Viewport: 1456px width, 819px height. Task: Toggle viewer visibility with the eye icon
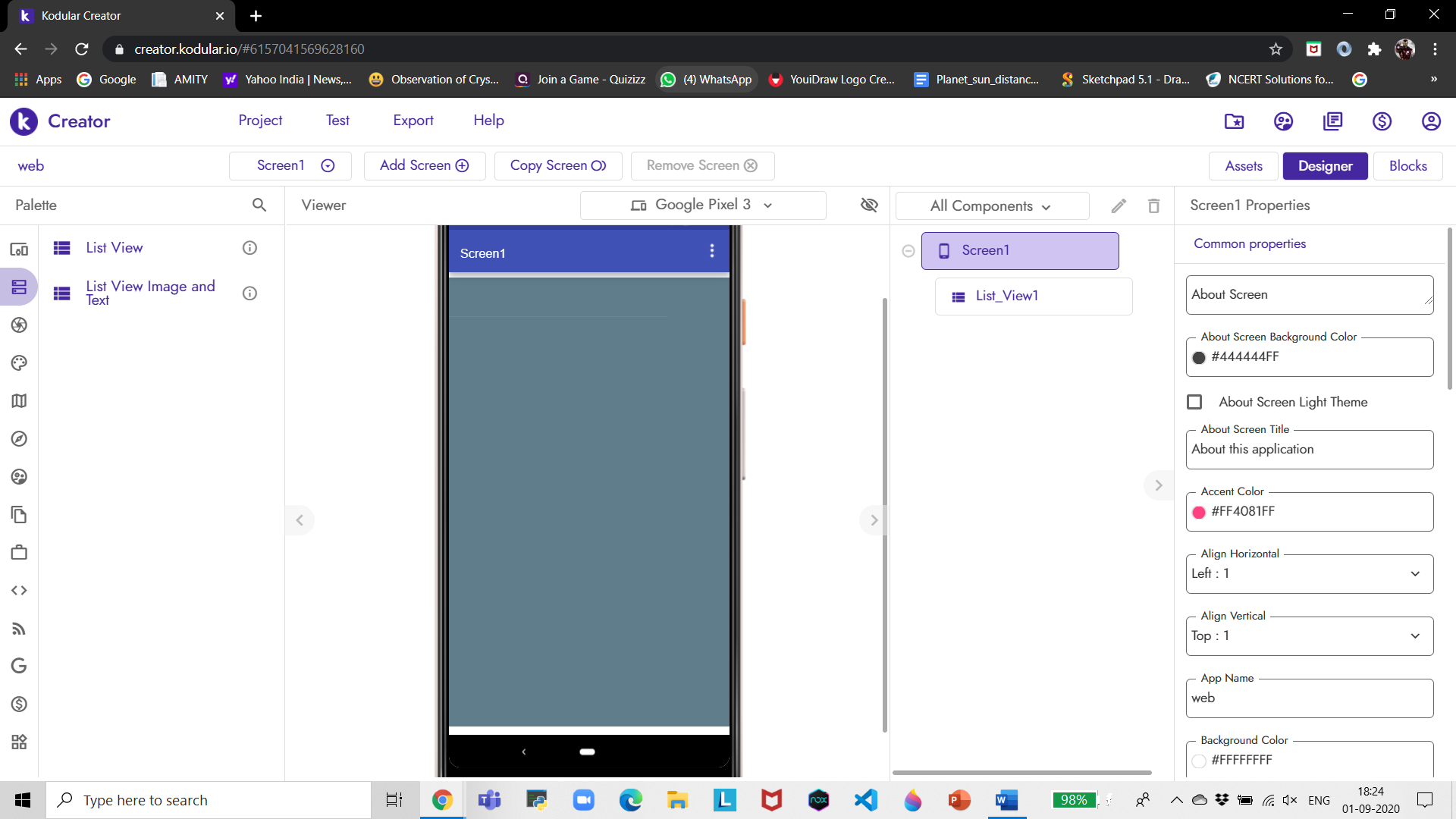(869, 205)
